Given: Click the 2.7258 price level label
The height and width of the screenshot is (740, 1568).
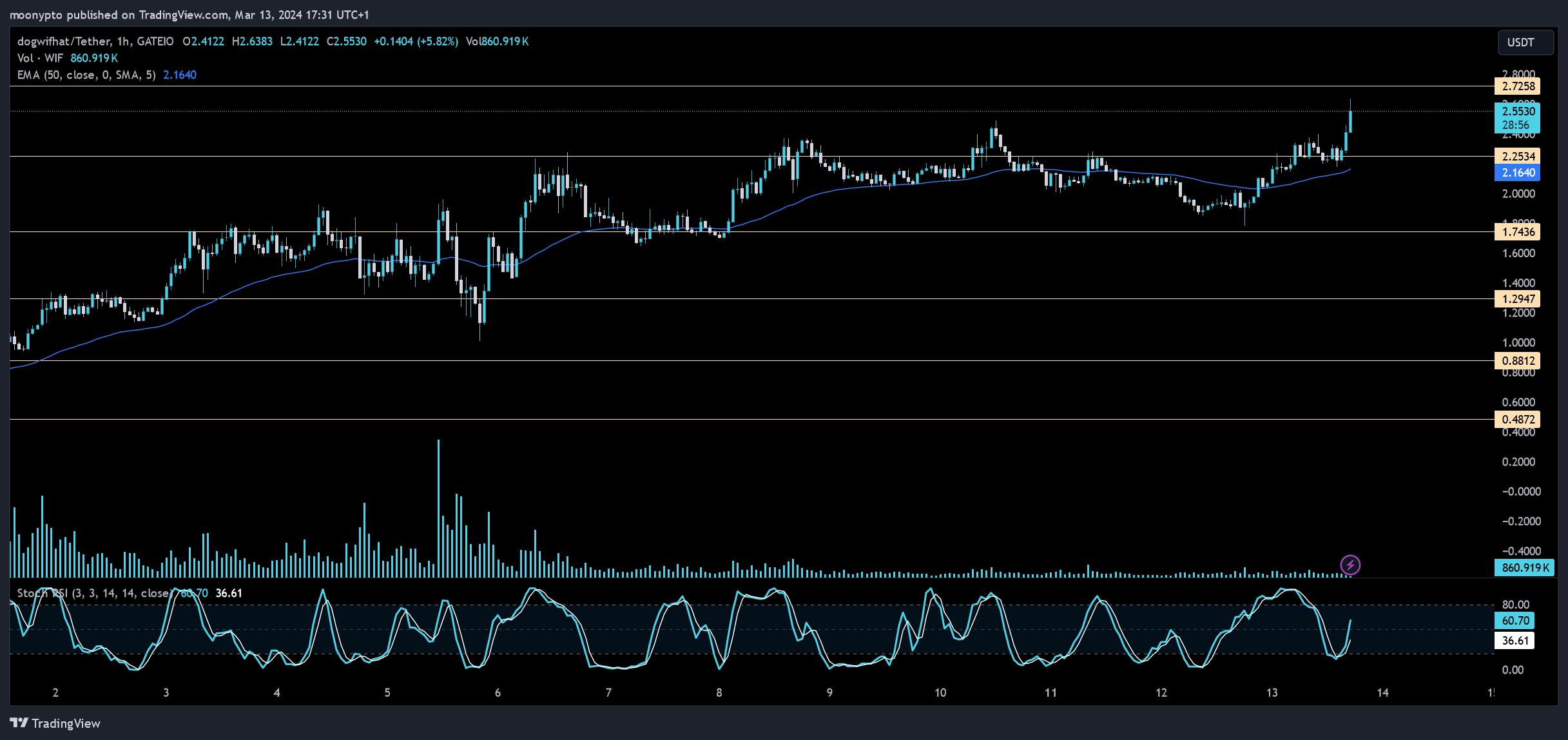Looking at the screenshot, I should click(x=1517, y=86).
